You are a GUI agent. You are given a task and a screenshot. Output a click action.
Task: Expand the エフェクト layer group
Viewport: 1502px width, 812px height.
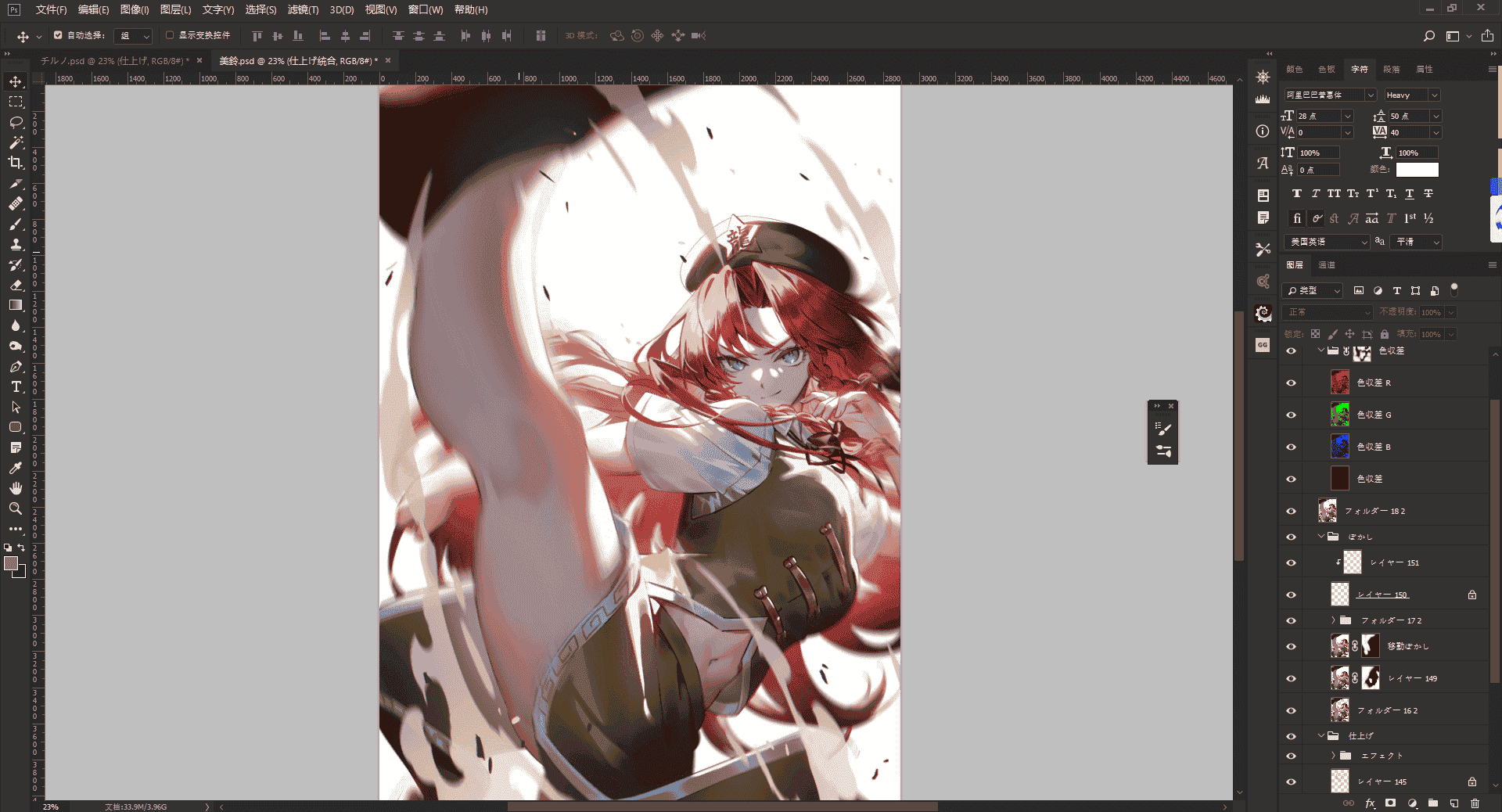(x=1334, y=756)
